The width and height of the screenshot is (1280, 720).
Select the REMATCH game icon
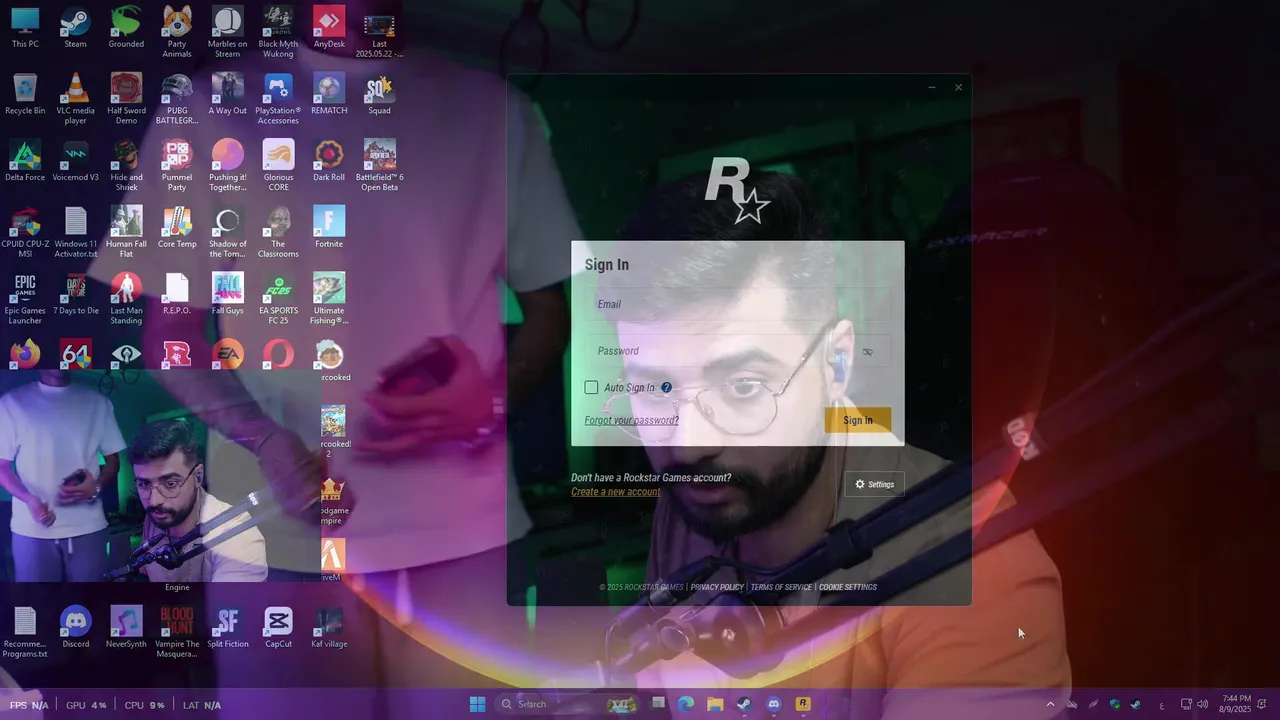pyautogui.click(x=329, y=94)
